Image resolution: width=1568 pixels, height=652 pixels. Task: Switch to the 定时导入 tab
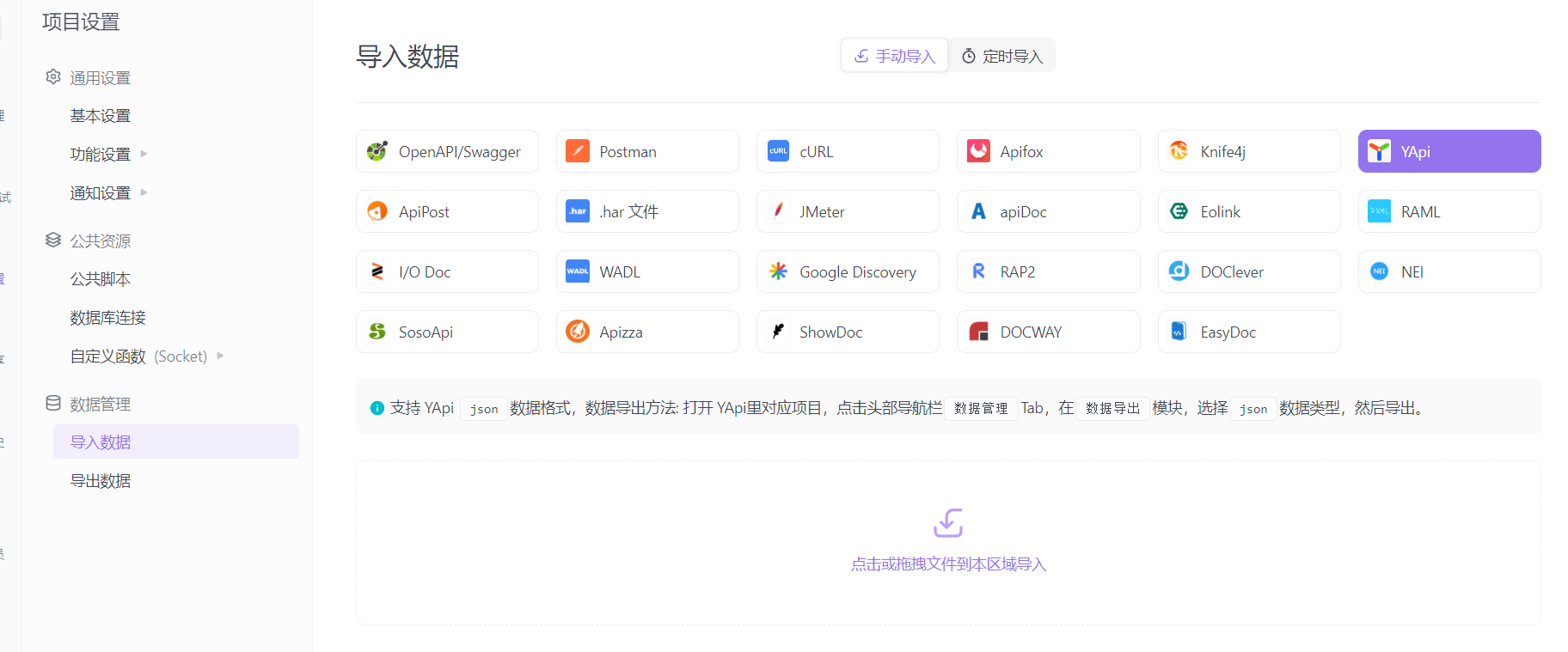[x=1001, y=56]
